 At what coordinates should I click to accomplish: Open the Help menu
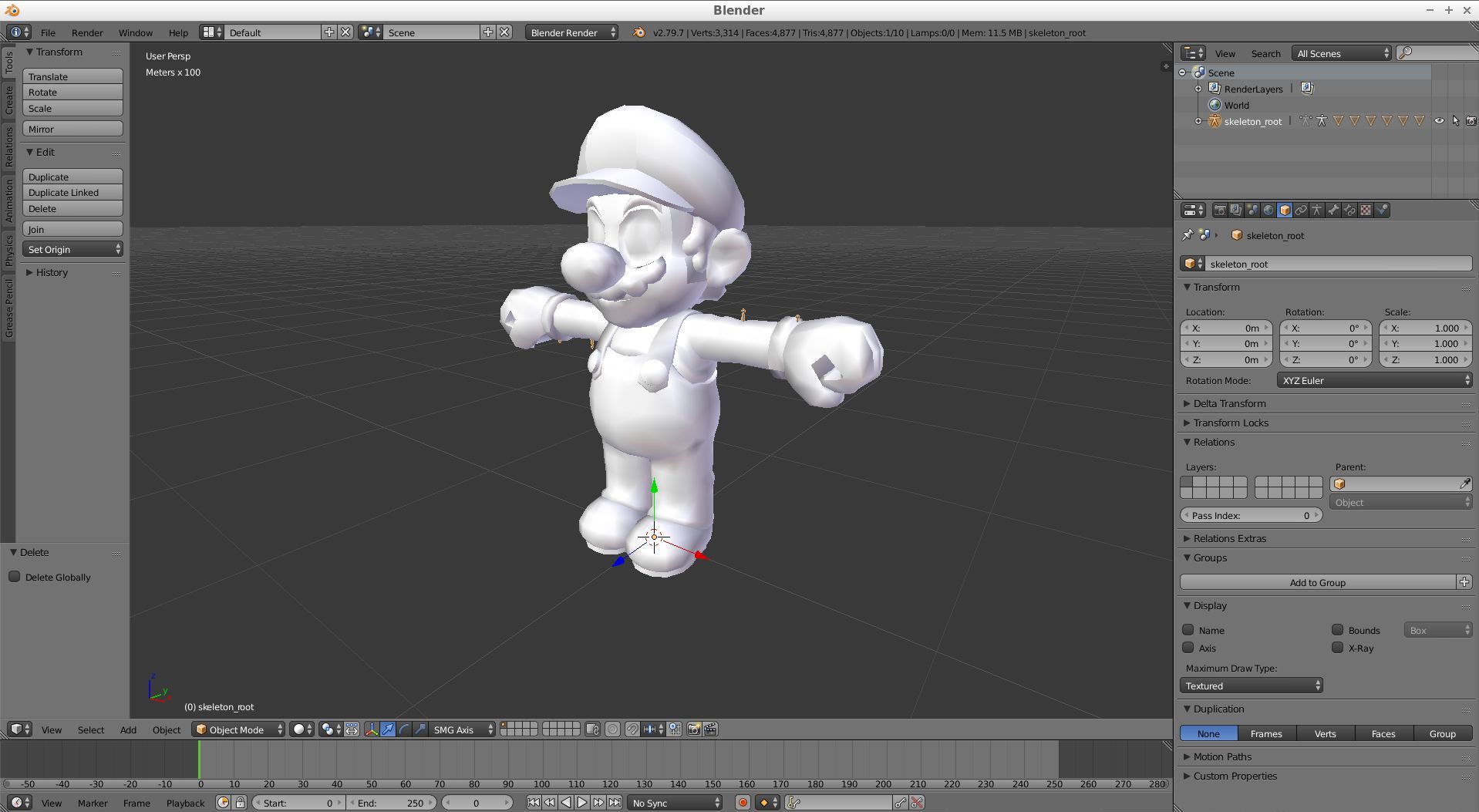[178, 32]
